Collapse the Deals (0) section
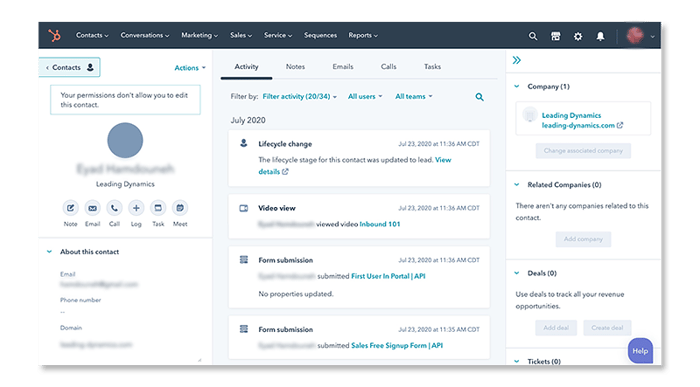The height and width of the screenshot is (387, 700). pos(517,273)
